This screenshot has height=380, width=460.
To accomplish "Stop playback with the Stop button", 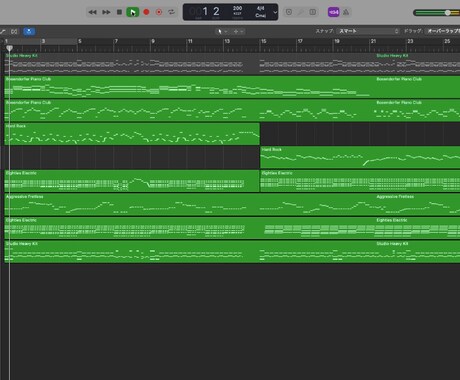I will [x=119, y=12].
